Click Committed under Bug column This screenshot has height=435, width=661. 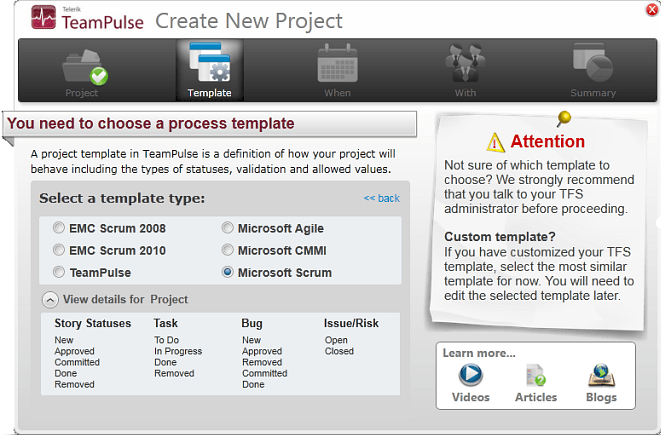265,373
